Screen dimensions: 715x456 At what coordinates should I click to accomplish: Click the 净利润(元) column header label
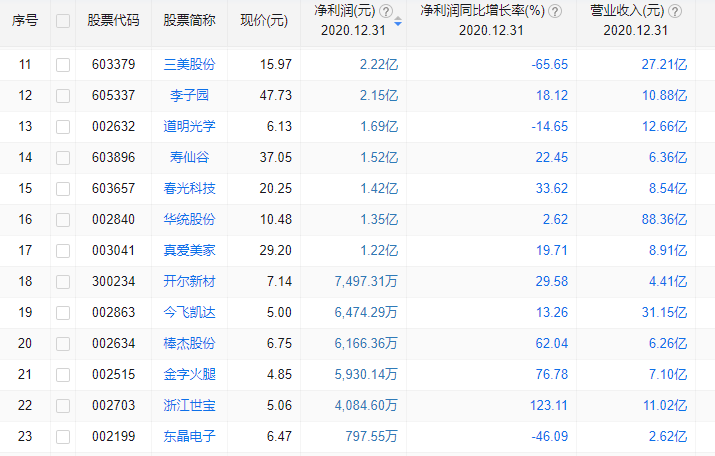click(345, 11)
